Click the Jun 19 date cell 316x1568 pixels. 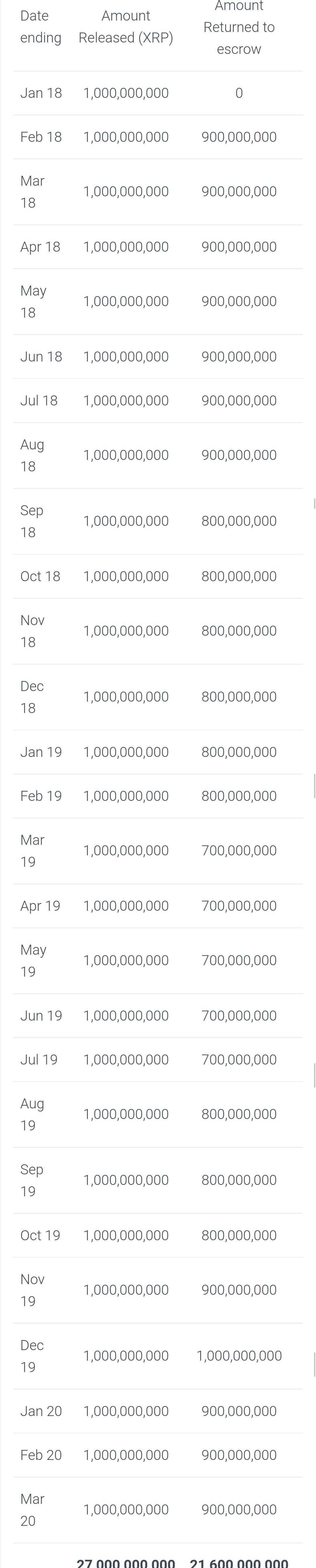41,1015
